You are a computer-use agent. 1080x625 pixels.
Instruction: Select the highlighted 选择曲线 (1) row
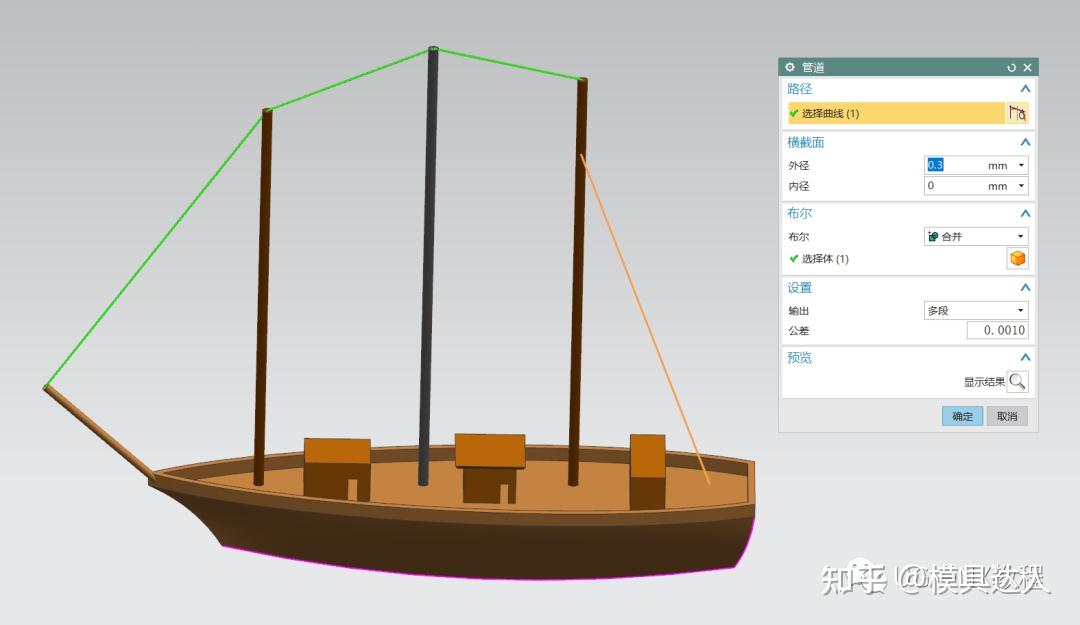point(896,113)
